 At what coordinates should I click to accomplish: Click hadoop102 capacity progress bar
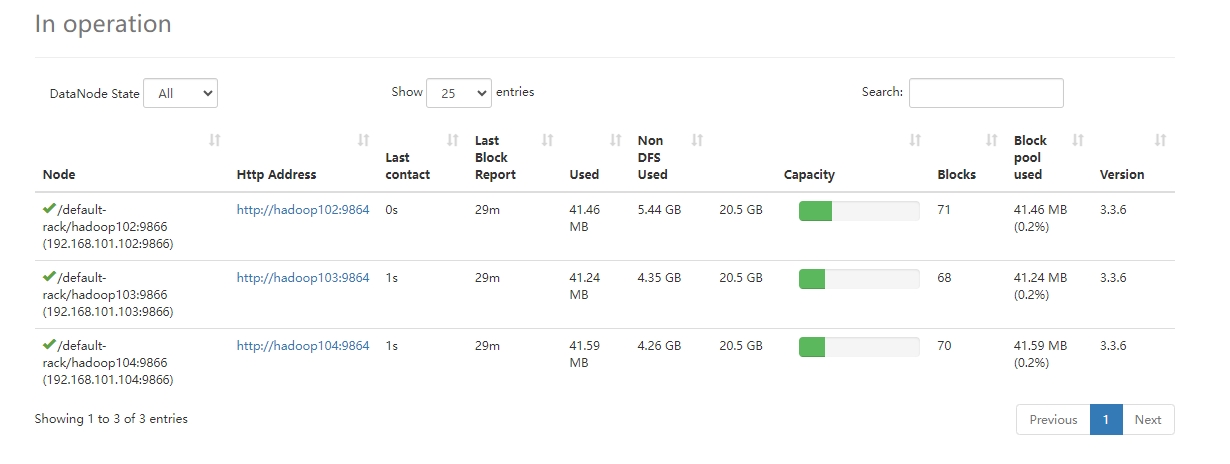tap(858, 211)
